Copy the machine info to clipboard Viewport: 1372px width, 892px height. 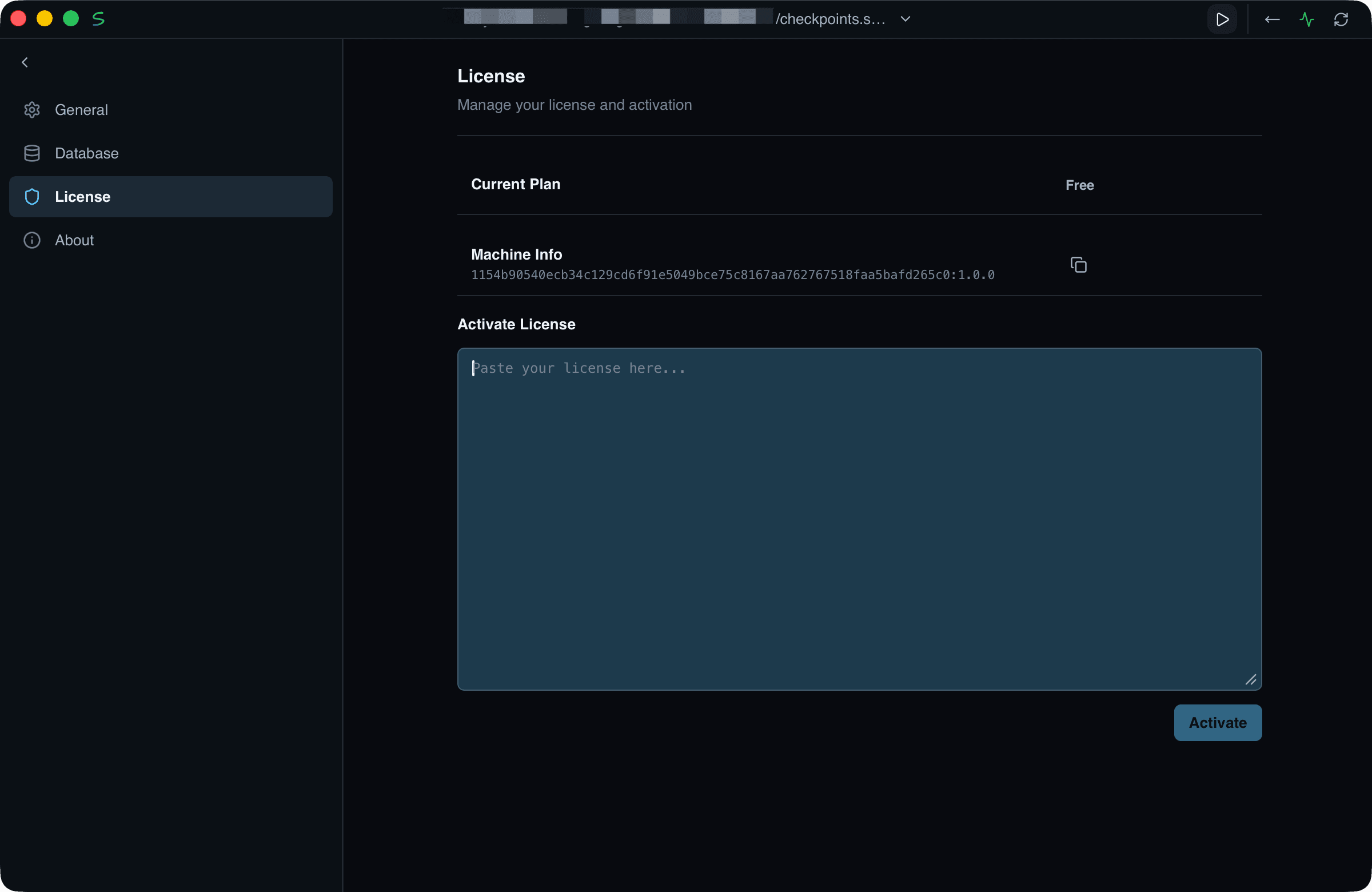pyautogui.click(x=1079, y=265)
